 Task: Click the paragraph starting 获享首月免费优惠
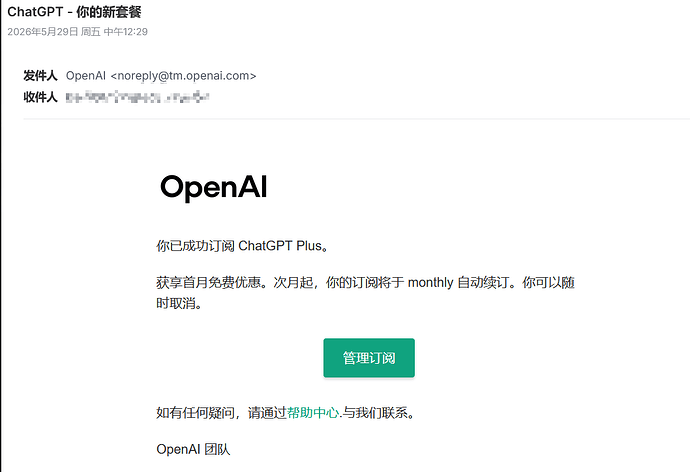(x=365, y=293)
